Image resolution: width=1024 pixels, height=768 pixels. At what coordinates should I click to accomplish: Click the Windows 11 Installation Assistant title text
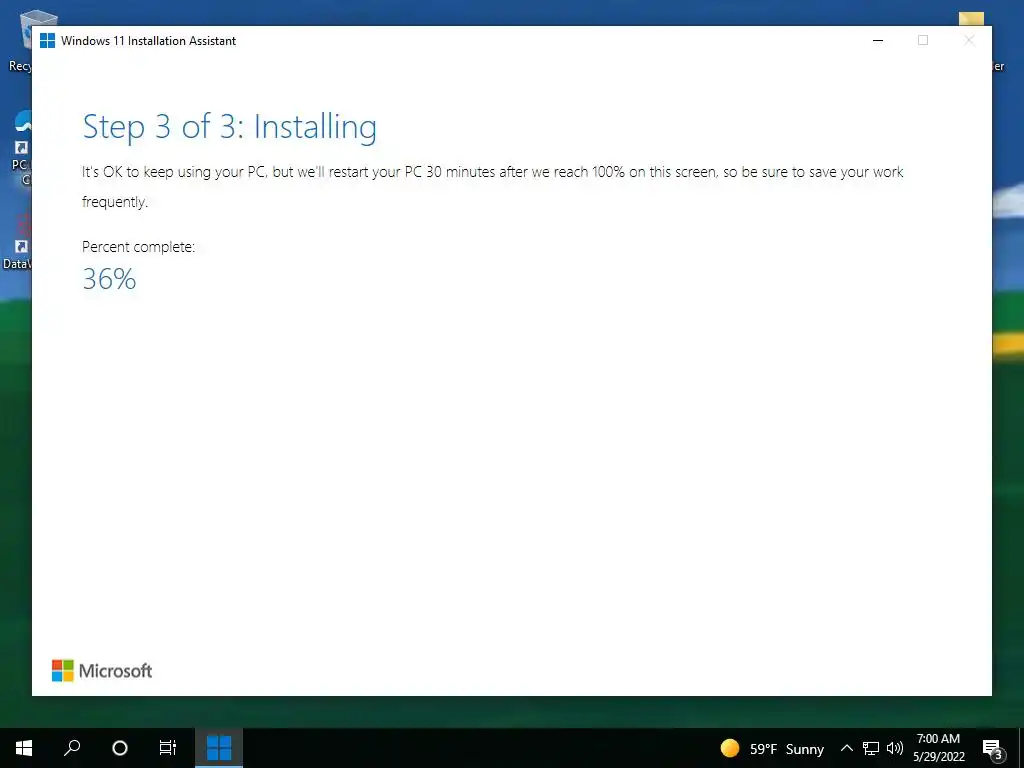click(148, 40)
